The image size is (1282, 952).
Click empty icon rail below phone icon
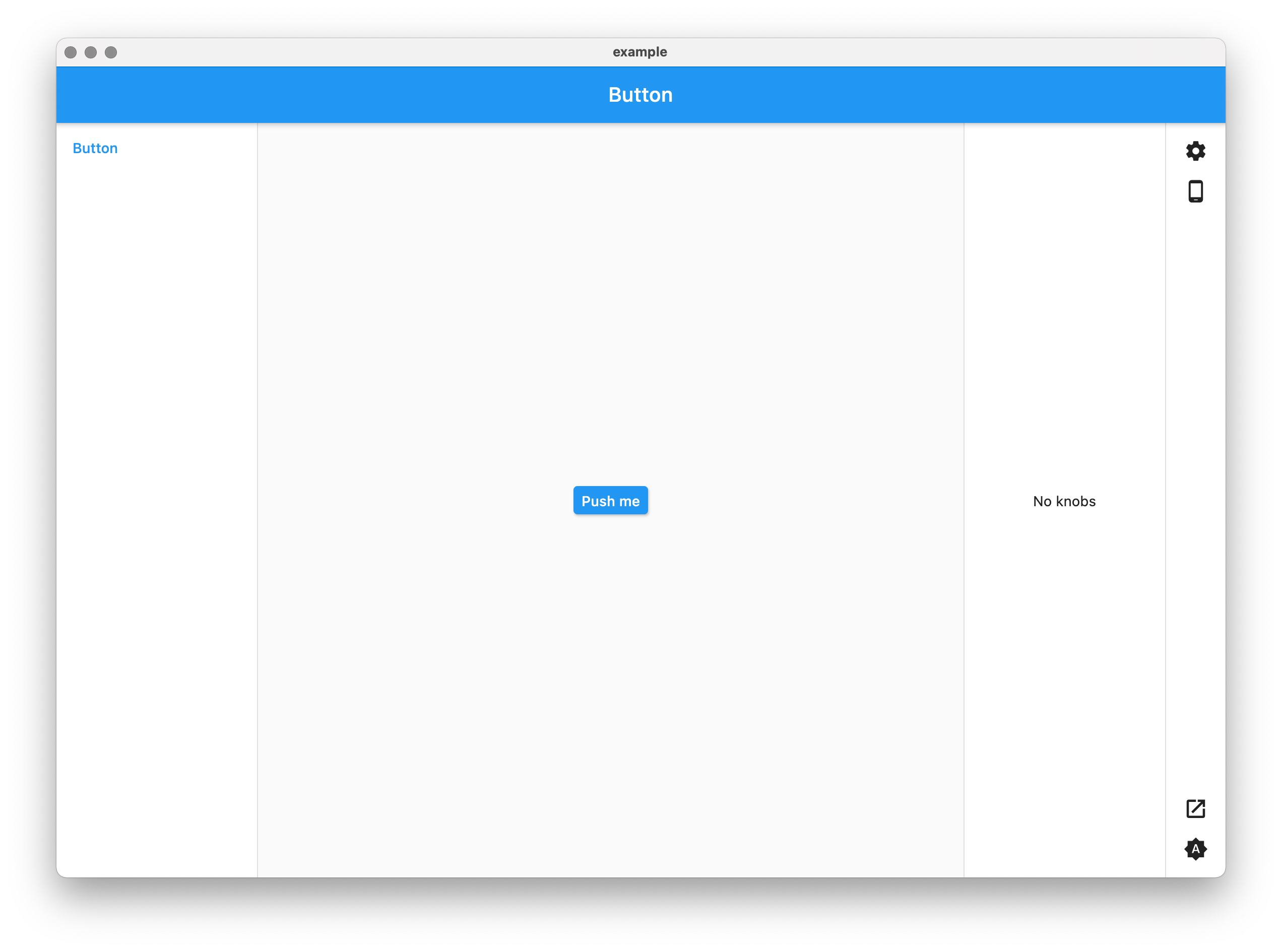1195,461
